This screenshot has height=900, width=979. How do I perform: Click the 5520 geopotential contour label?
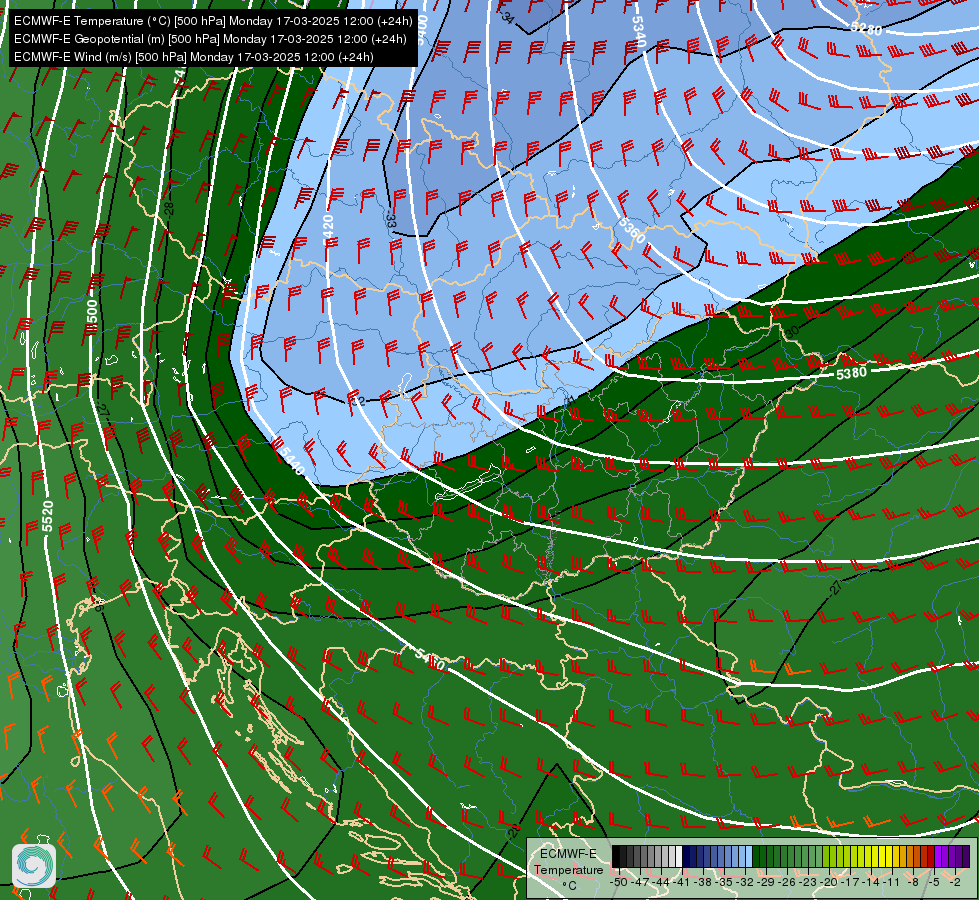[48, 517]
